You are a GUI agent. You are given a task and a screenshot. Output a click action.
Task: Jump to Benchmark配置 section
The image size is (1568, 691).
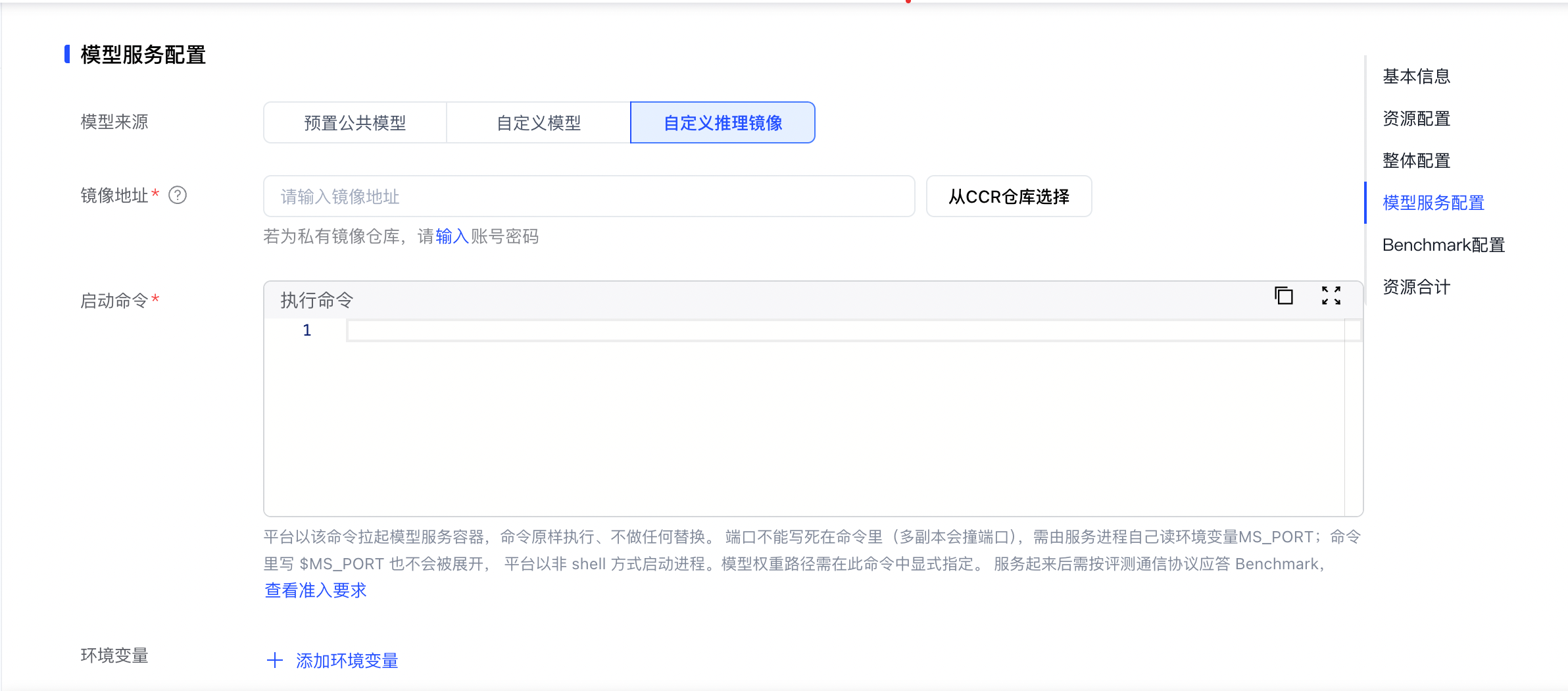coord(1443,245)
